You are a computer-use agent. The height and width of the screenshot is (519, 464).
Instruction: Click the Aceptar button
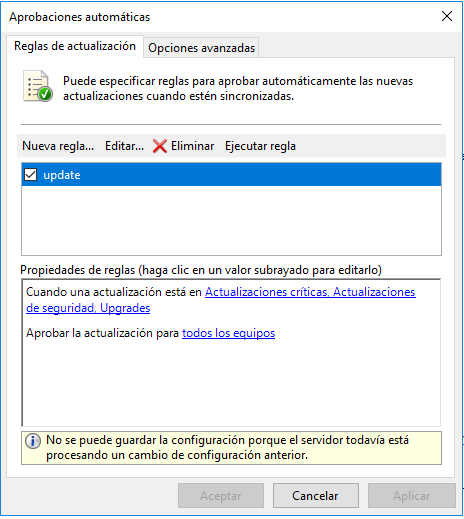pyautogui.click(x=221, y=496)
